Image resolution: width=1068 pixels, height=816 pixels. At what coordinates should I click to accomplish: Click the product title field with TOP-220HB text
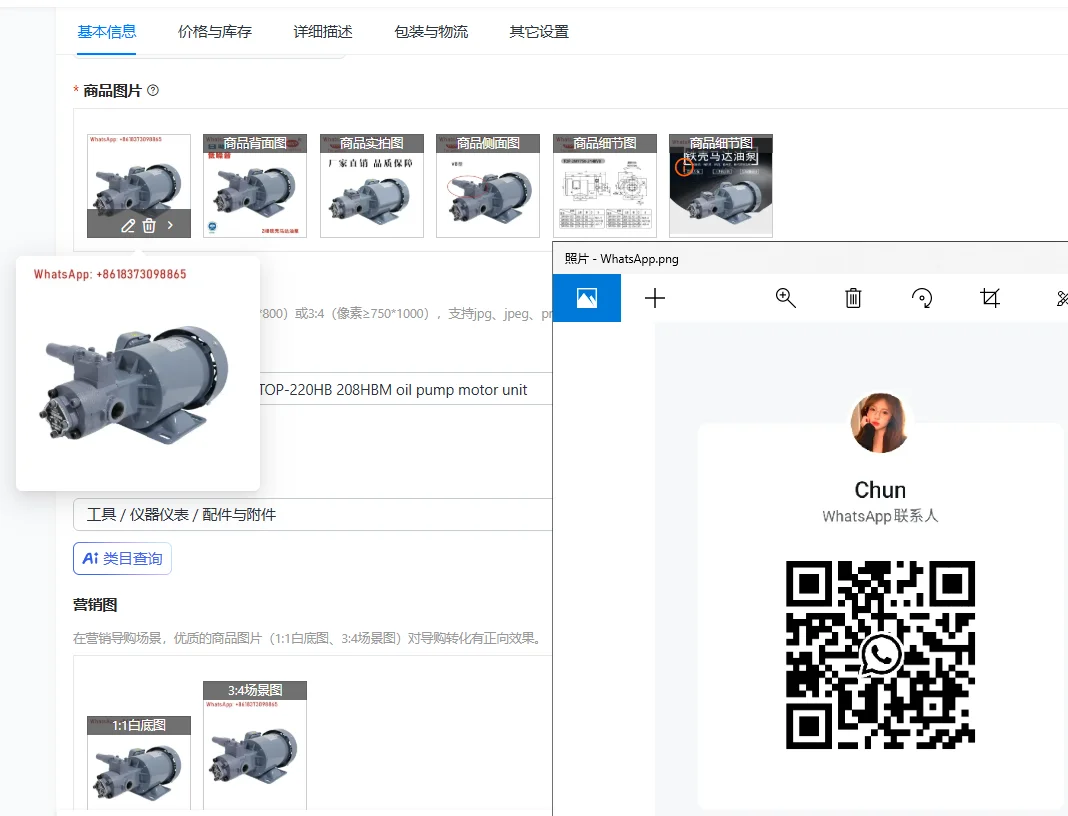[405, 389]
